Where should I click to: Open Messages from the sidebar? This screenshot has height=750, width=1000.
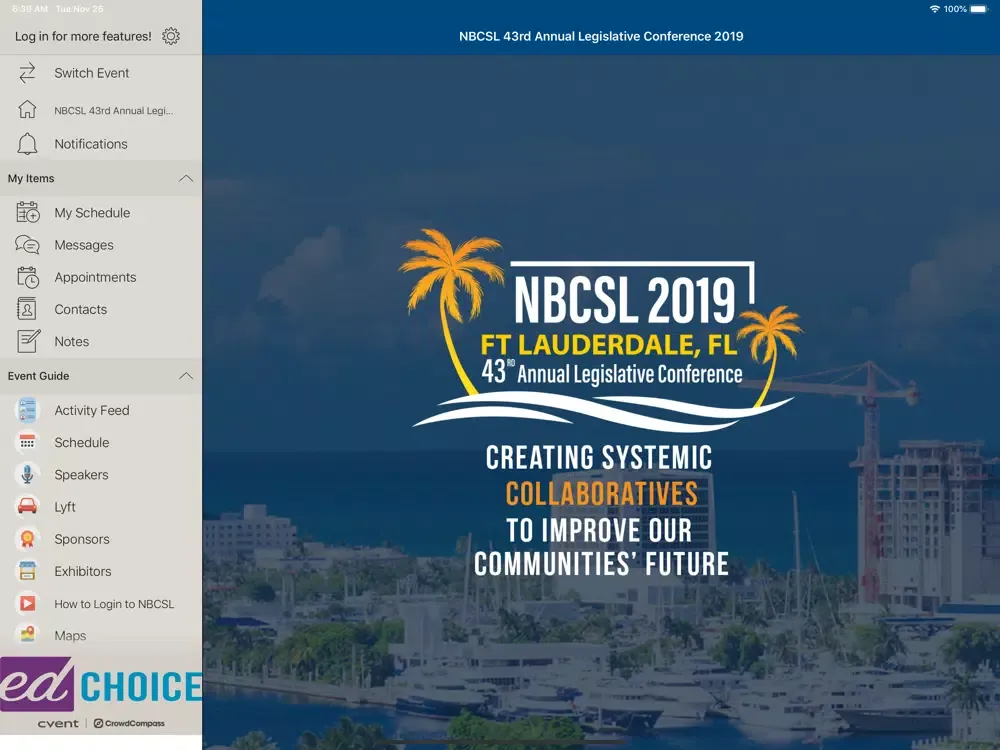coord(101,245)
